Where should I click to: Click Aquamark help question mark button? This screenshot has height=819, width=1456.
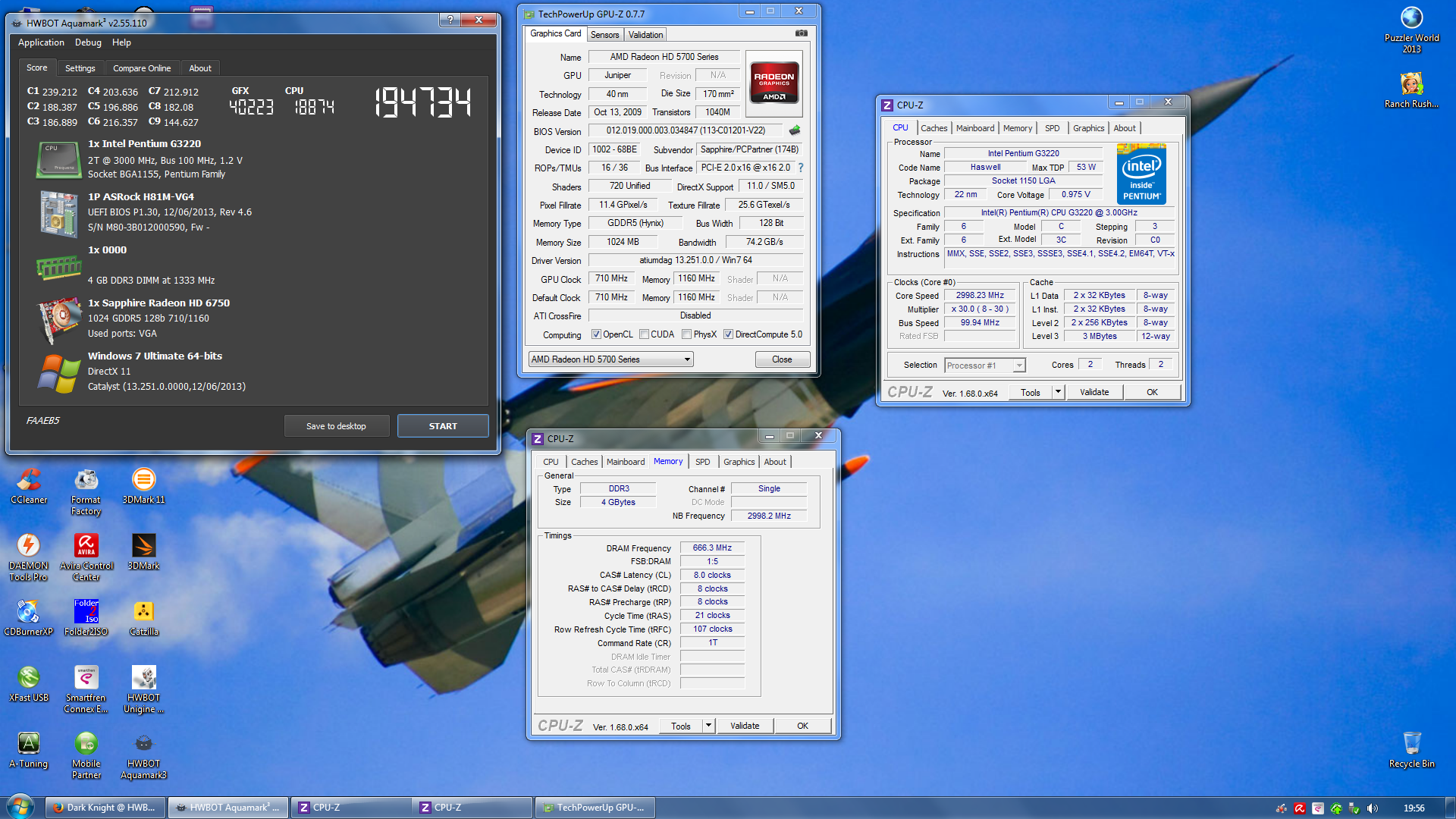click(x=450, y=20)
